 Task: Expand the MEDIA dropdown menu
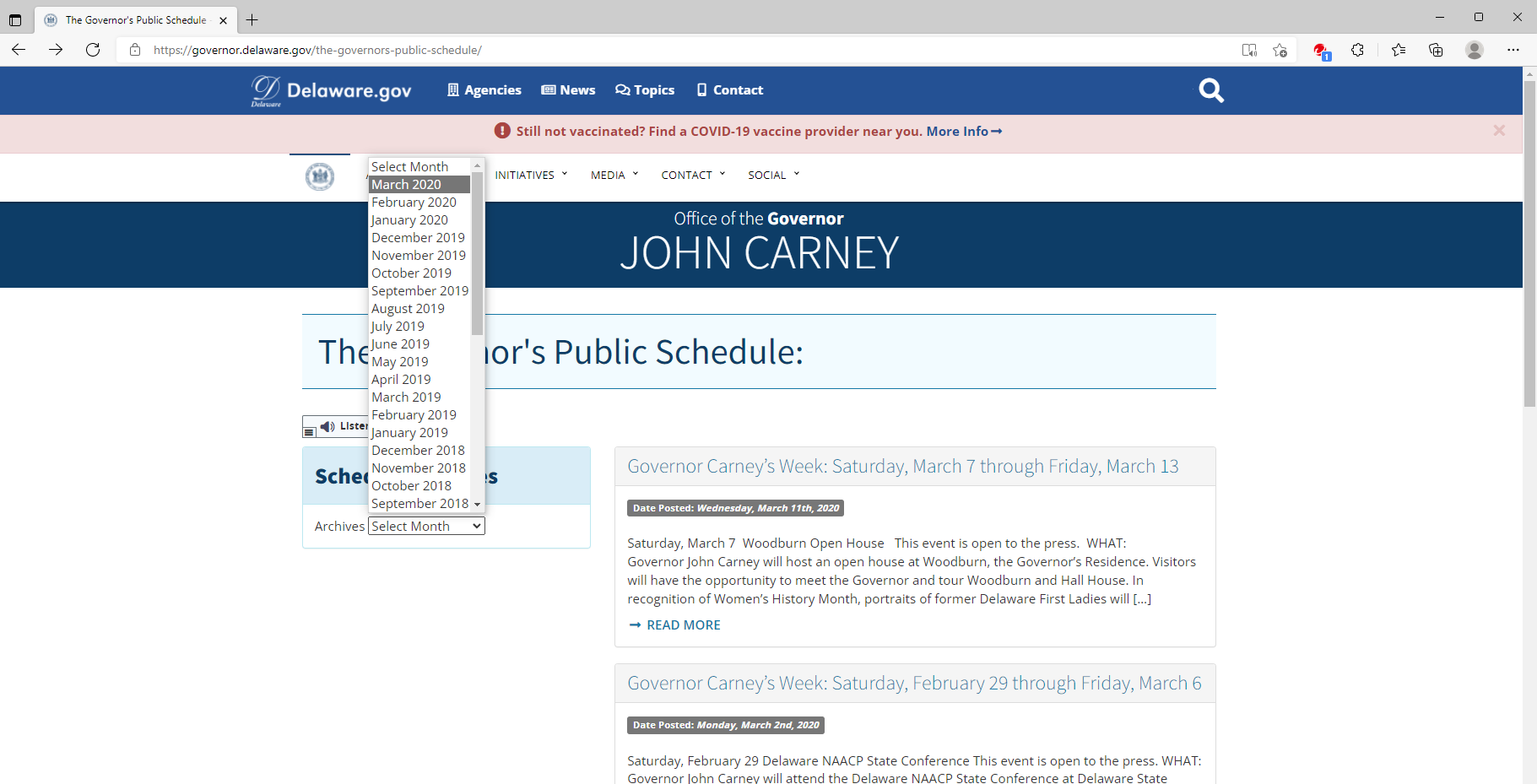[x=614, y=175]
